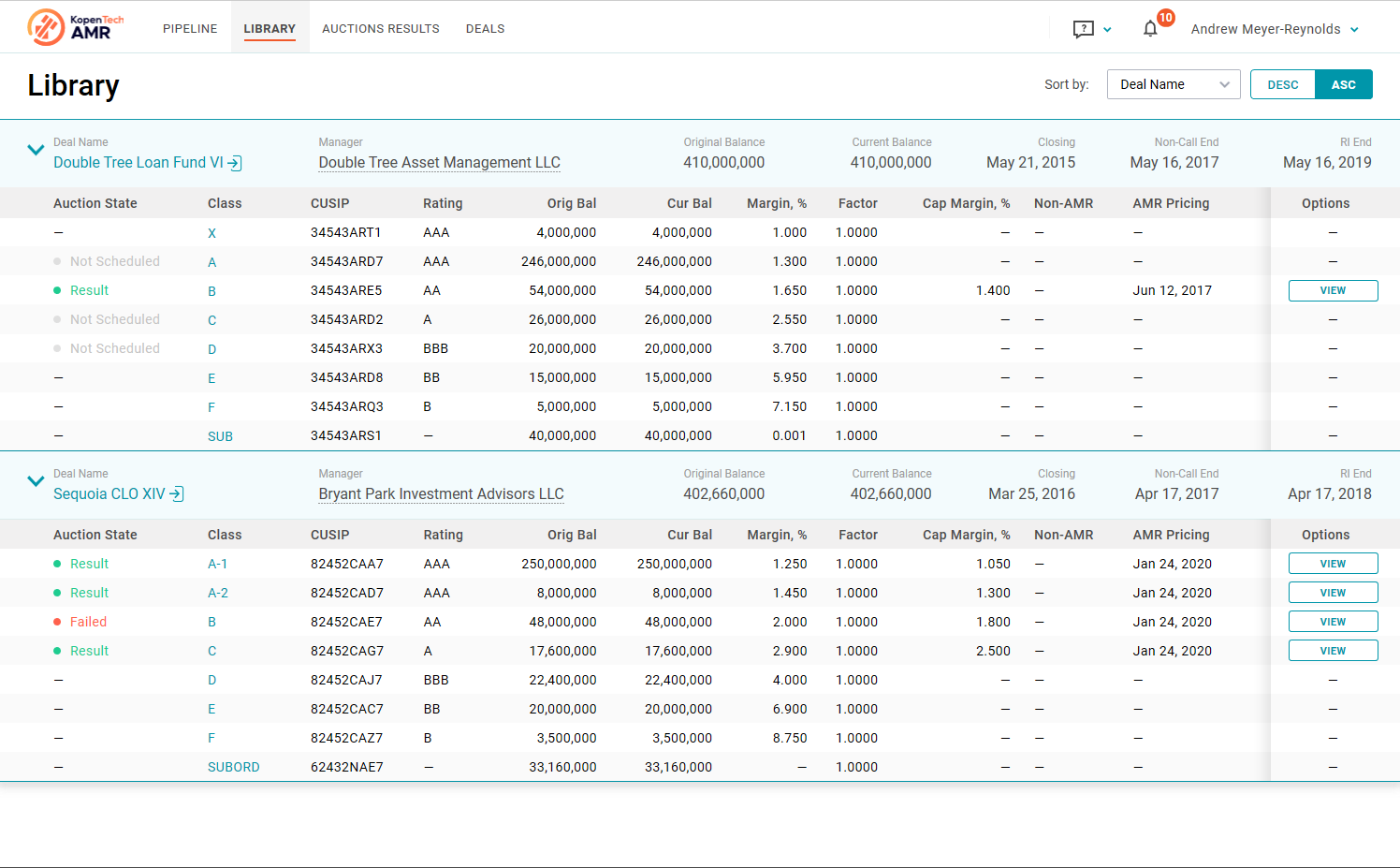The width and height of the screenshot is (1400, 868).
Task: Open class E with CUSIP 82452CAC7
Action: pyautogui.click(x=211, y=709)
